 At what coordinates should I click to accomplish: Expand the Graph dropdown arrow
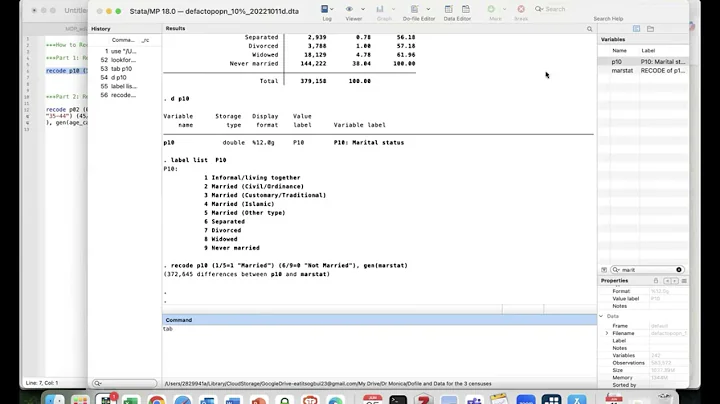coord(393,9)
